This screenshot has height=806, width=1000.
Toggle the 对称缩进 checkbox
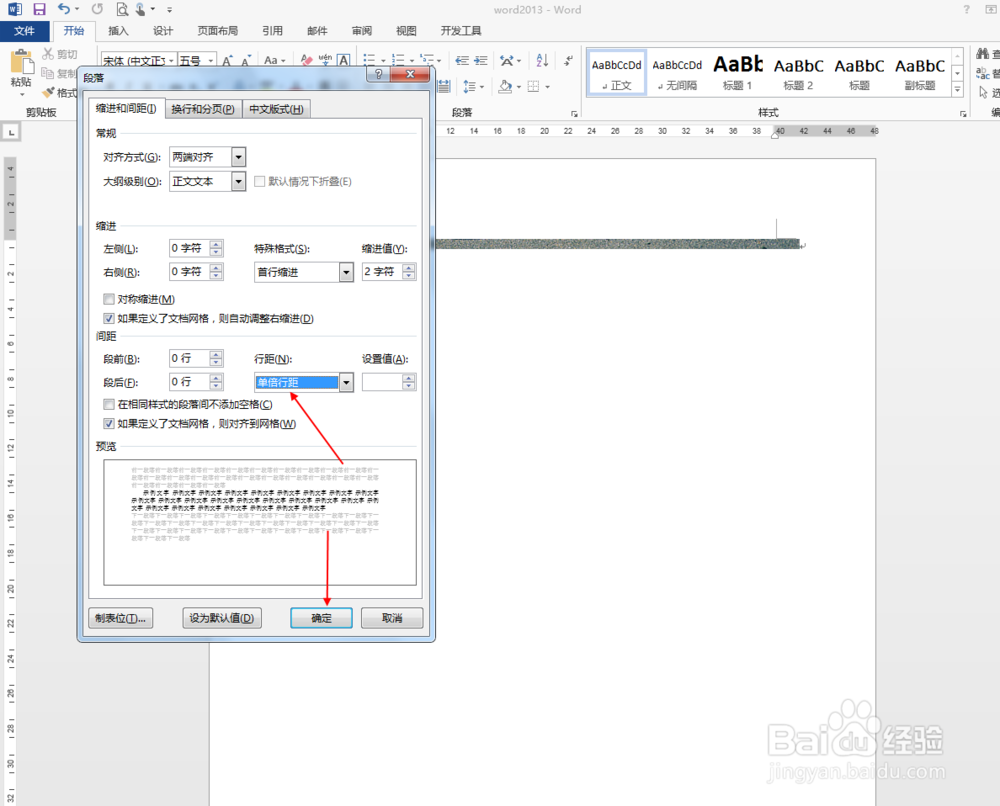109,299
